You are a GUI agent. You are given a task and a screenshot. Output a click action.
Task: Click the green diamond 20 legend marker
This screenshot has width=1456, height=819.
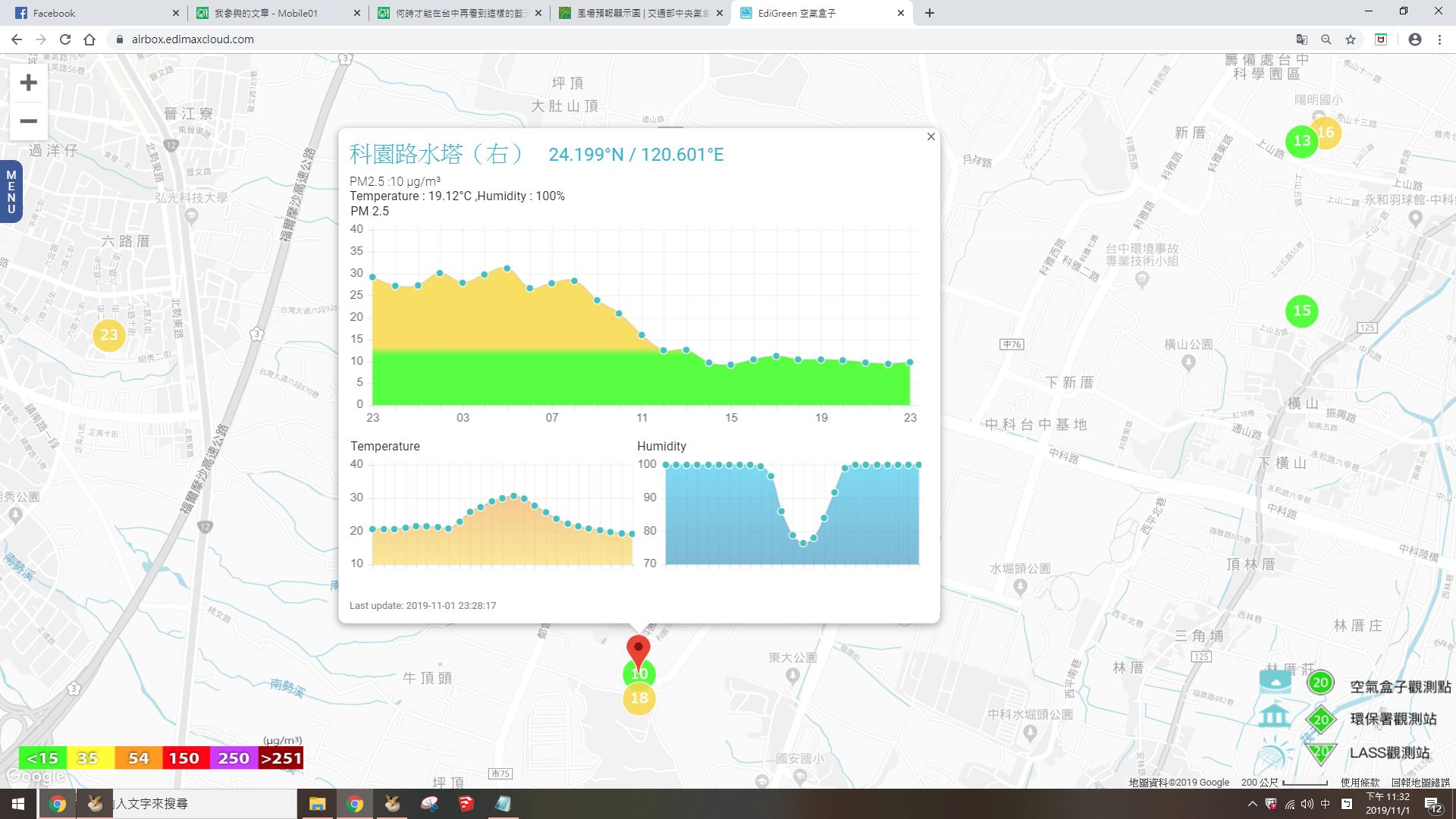(1321, 720)
